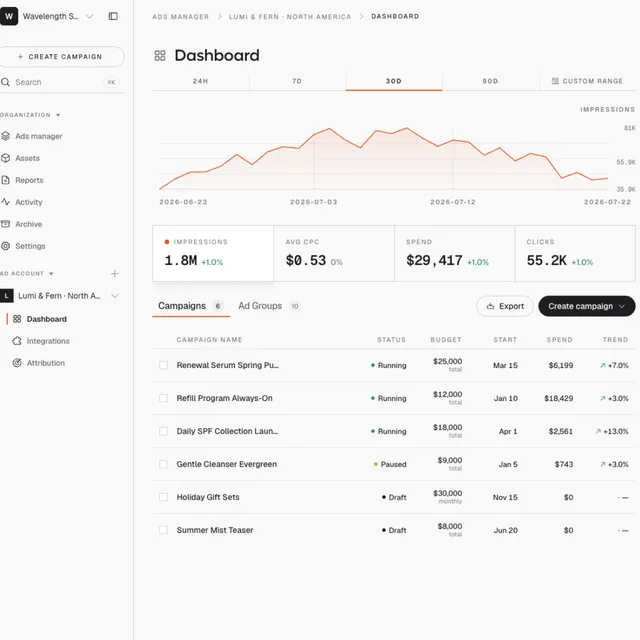Click the trend arrow for Daily SPF Collection
The image size is (640, 640).
598,431
